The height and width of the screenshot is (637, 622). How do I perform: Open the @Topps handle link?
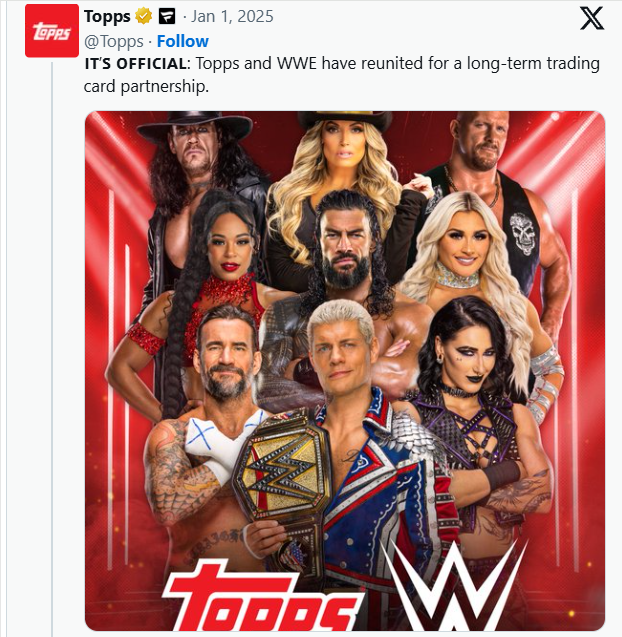point(114,41)
